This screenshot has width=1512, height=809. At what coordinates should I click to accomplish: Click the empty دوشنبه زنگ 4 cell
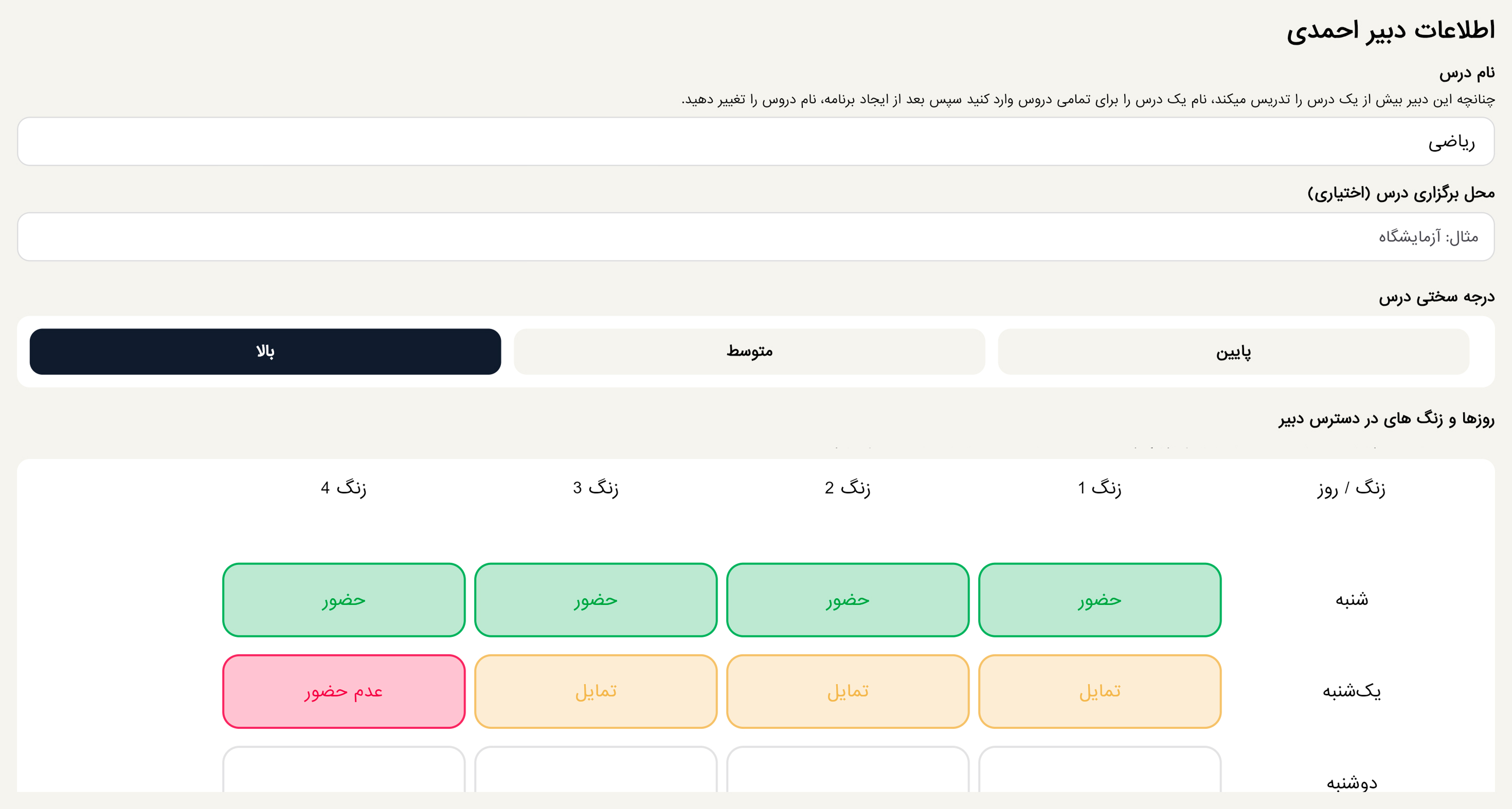coord(344,770)
